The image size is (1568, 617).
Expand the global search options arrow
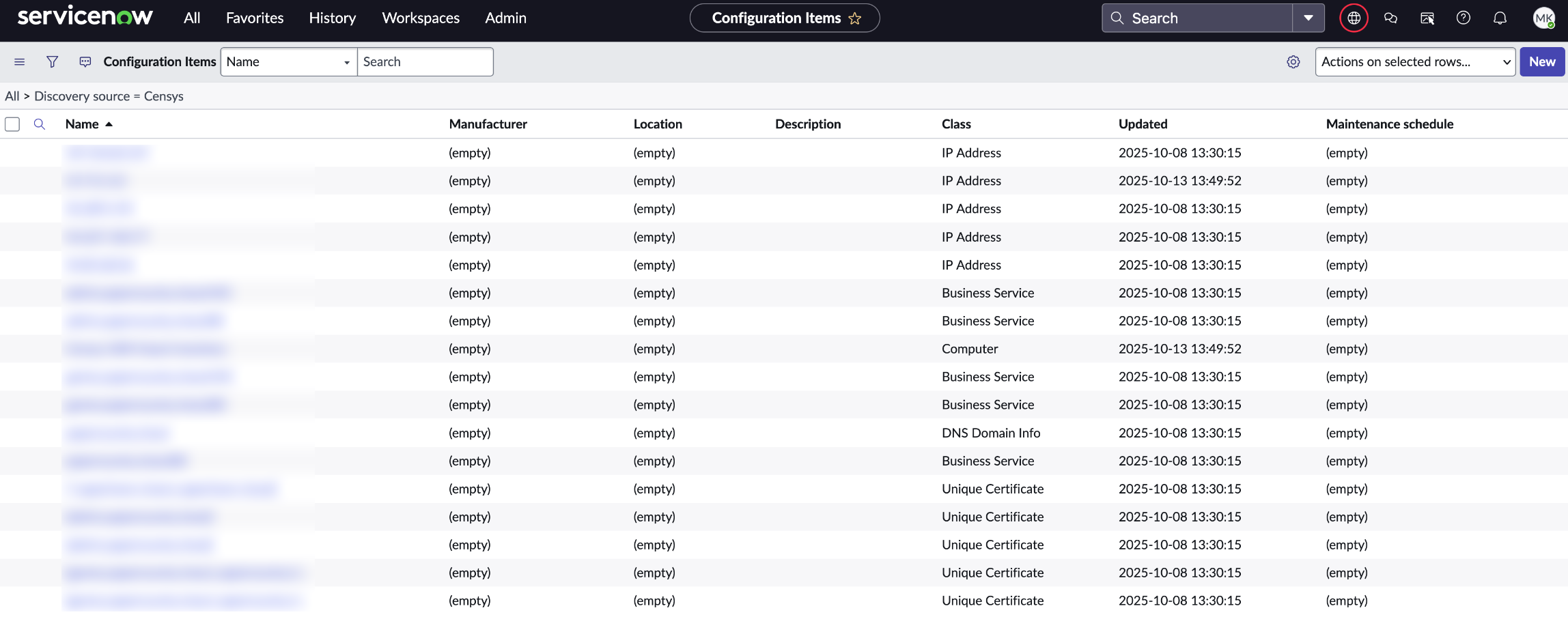[1308, 18]
